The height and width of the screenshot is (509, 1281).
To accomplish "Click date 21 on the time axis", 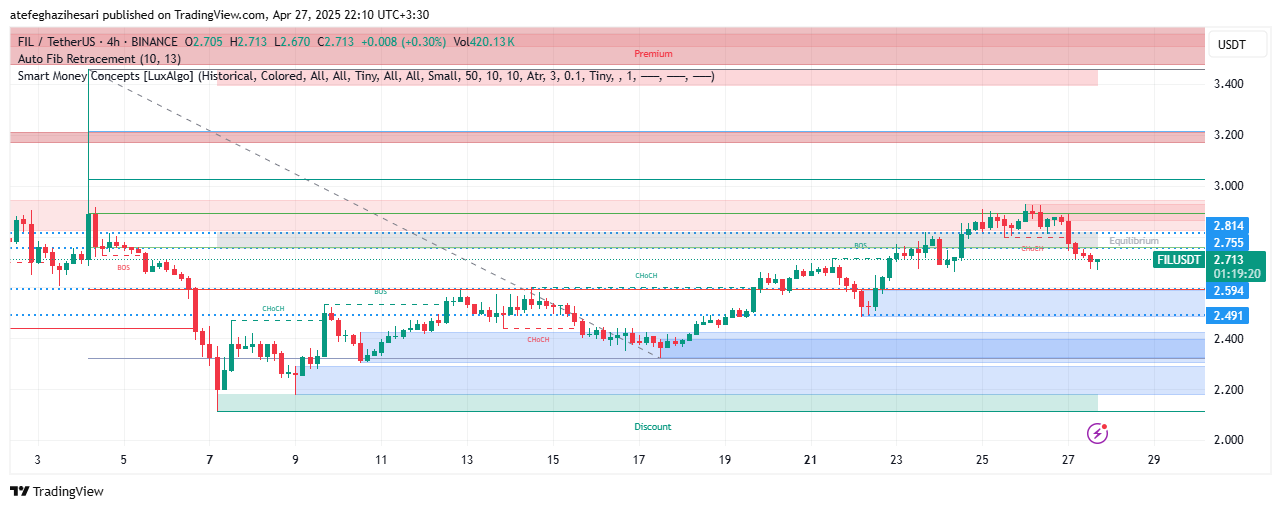I will pos(810,459).
